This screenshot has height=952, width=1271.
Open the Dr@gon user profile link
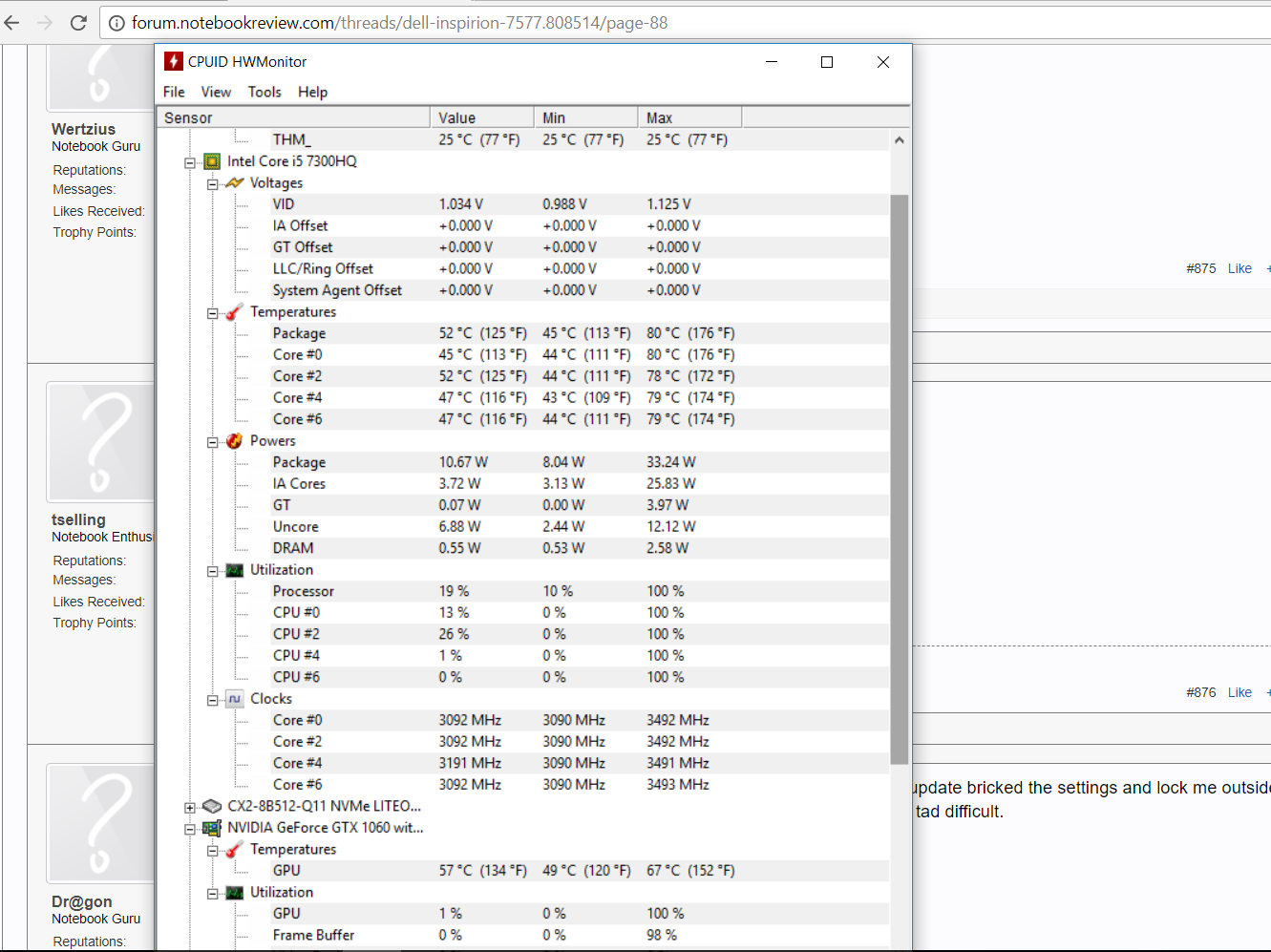[x=81, y=901]
